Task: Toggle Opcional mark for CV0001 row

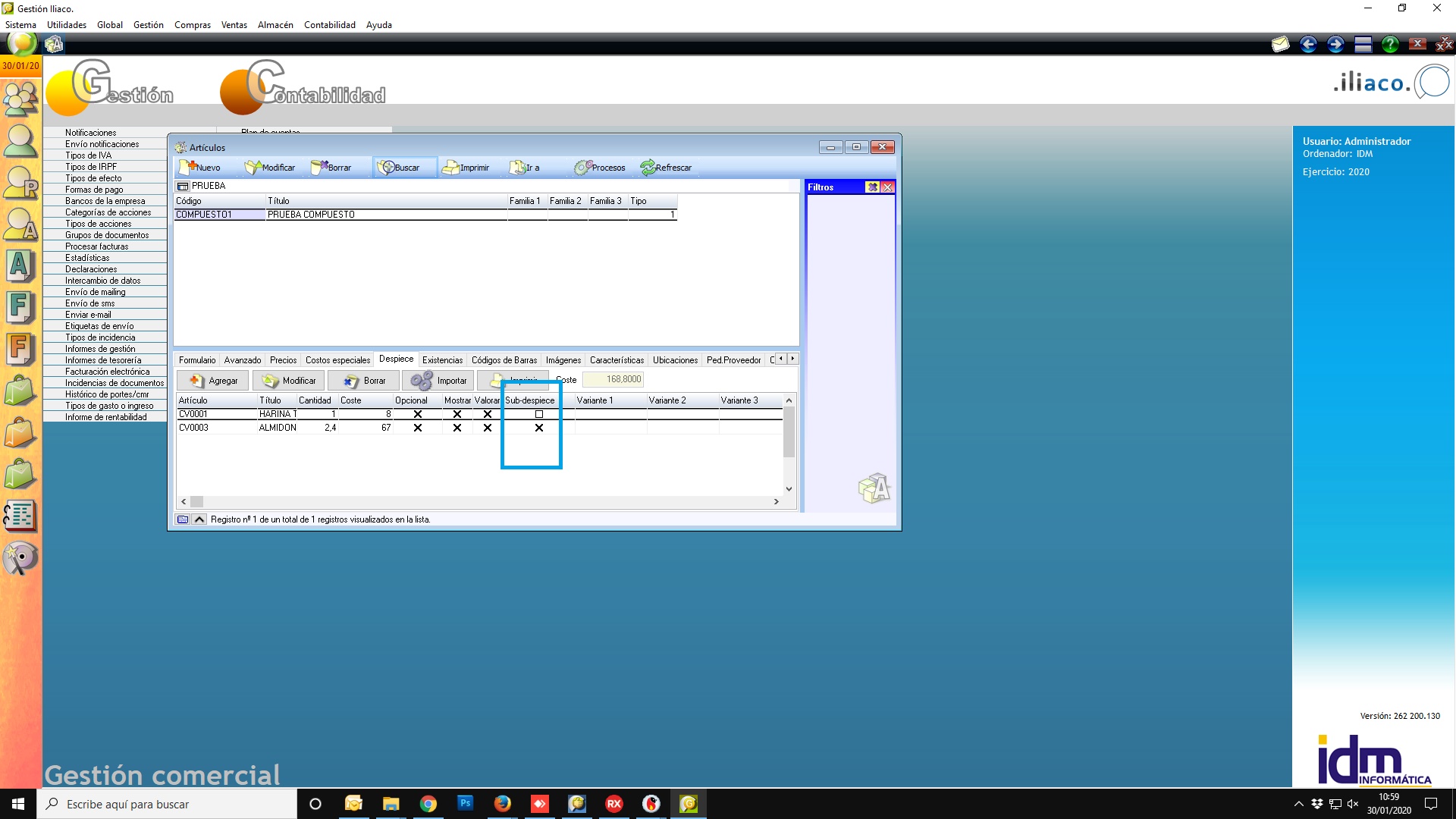Action: (x=418, y=414)
